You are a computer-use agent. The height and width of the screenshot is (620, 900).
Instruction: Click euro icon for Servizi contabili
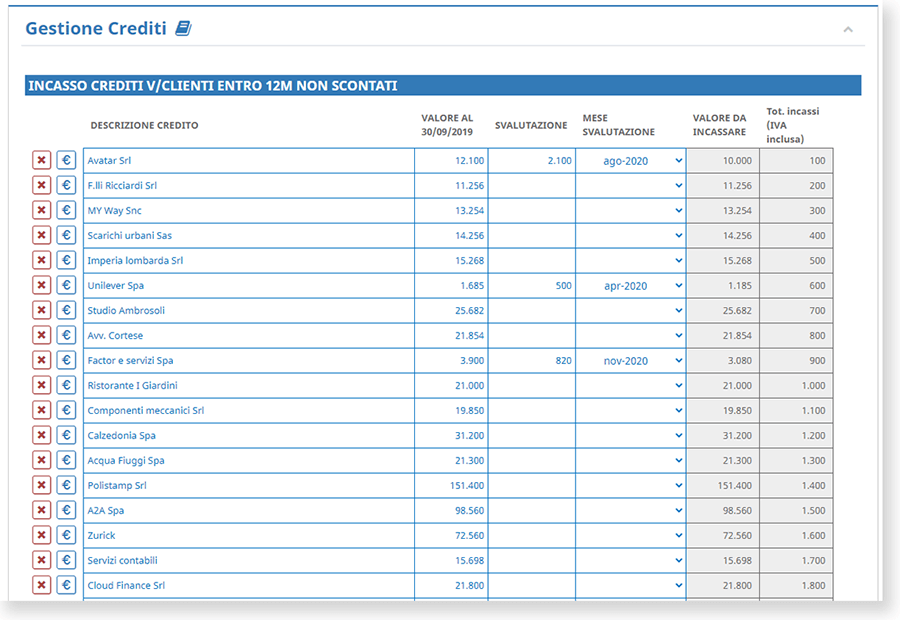[66, 560]
